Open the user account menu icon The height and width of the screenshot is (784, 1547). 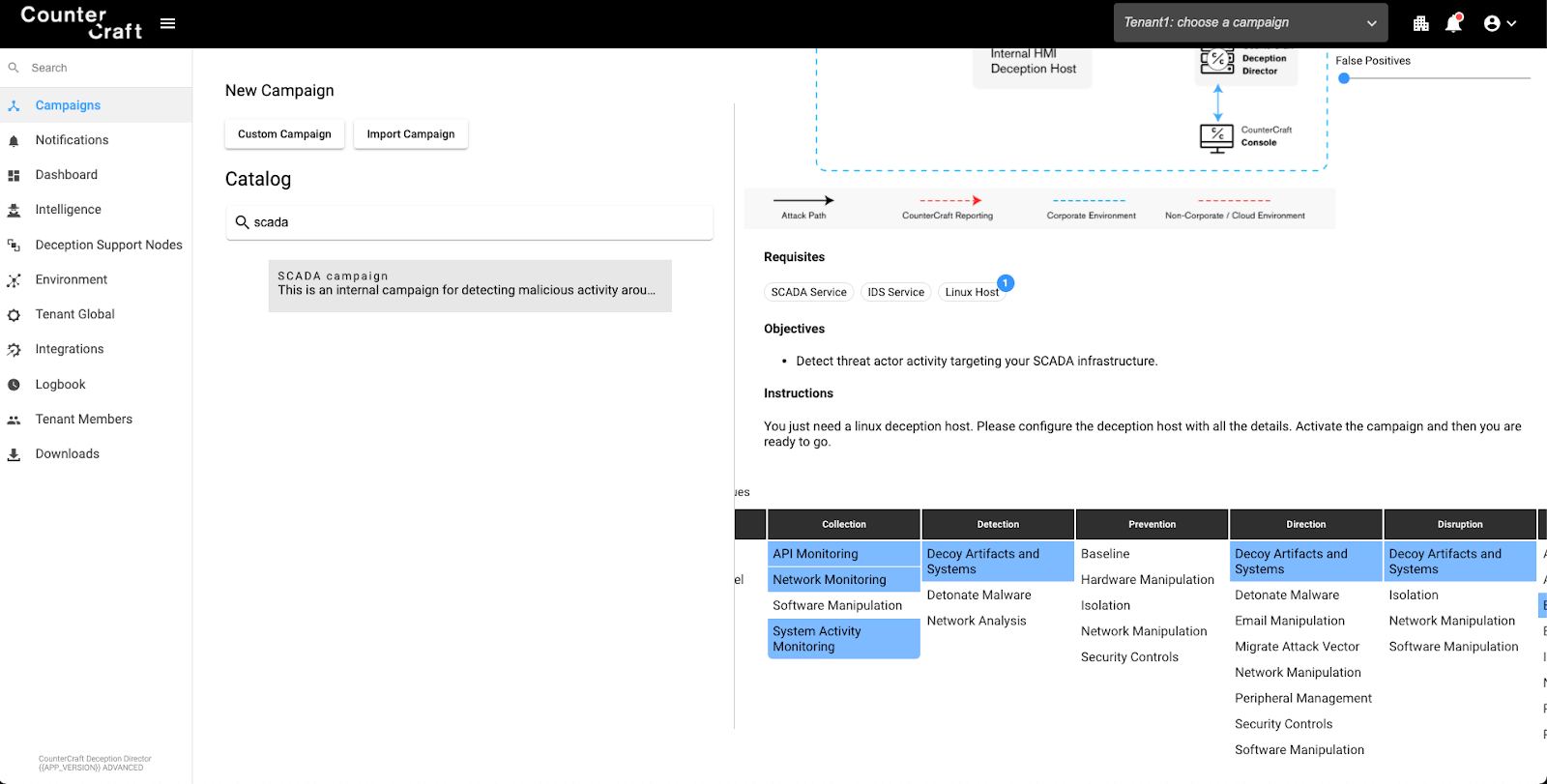[1492, 23]
